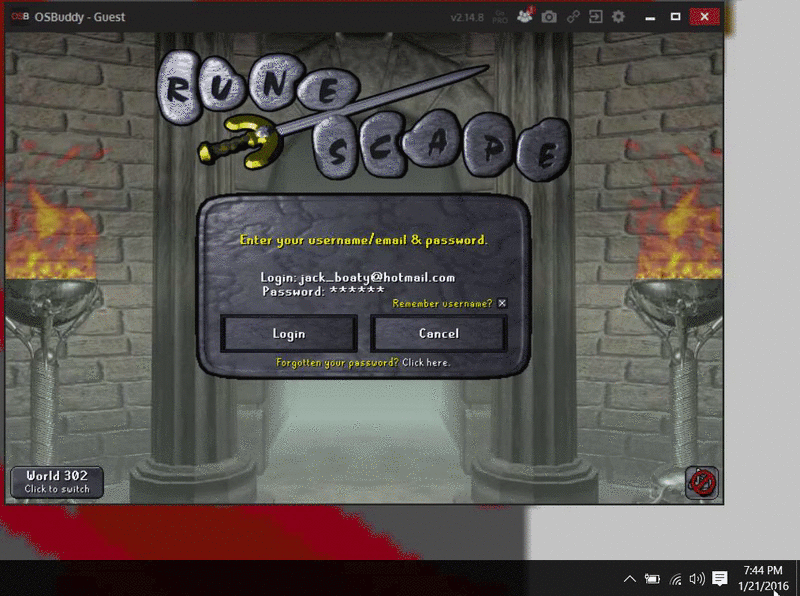
Task: Open the World 302 switcher
Action: click(57, 482)
